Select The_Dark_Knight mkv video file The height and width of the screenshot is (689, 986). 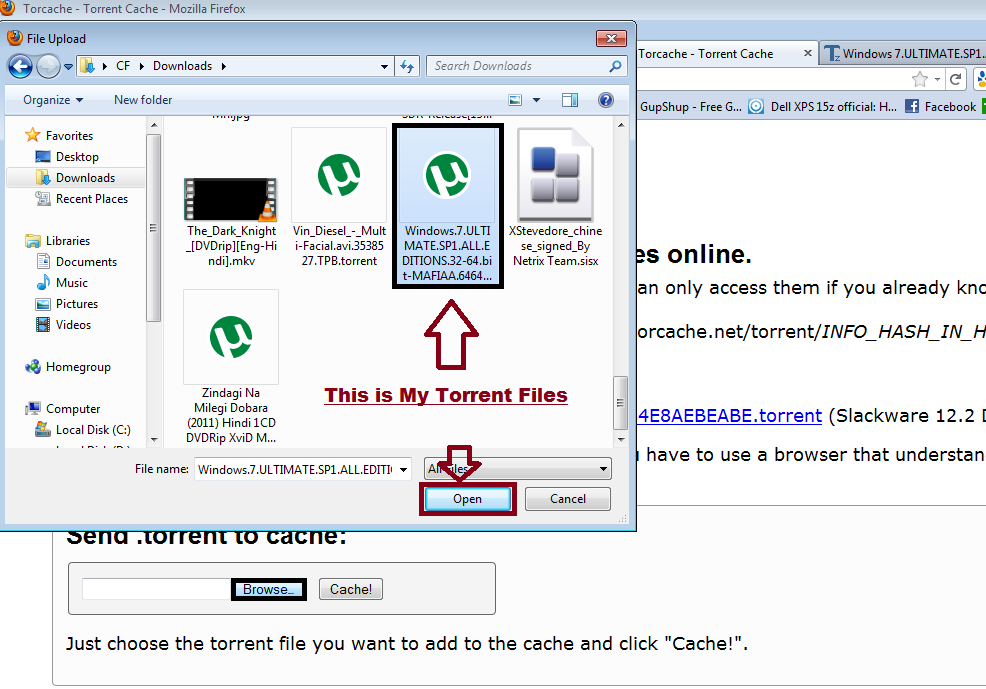pos(231,221)
